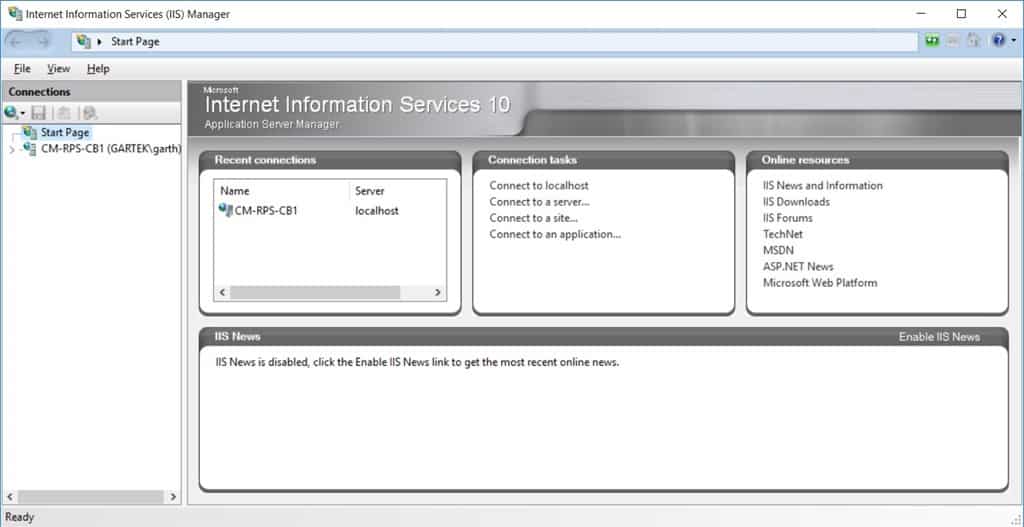Image resolution: width=1024 pixels, height=527 pixels.
Task: Click Recent connections horizontal scrollbar thumb
Action: click(x=315, y=293)
